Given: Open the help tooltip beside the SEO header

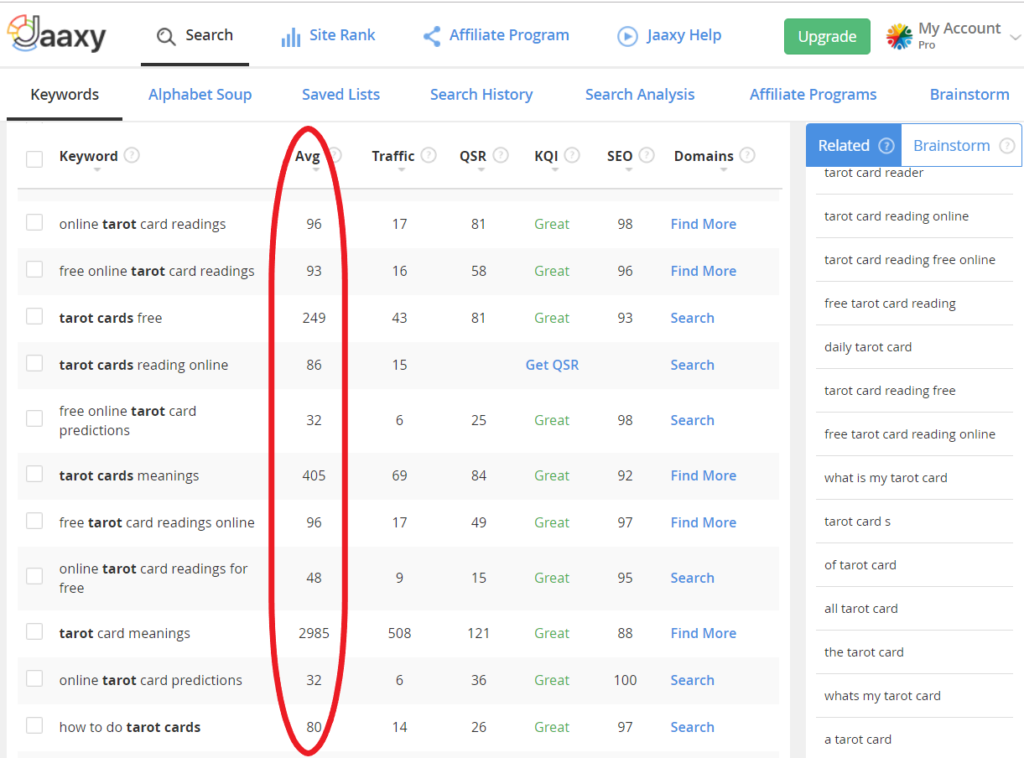Looking at the screenshot, I should click(x=647, y=155).
